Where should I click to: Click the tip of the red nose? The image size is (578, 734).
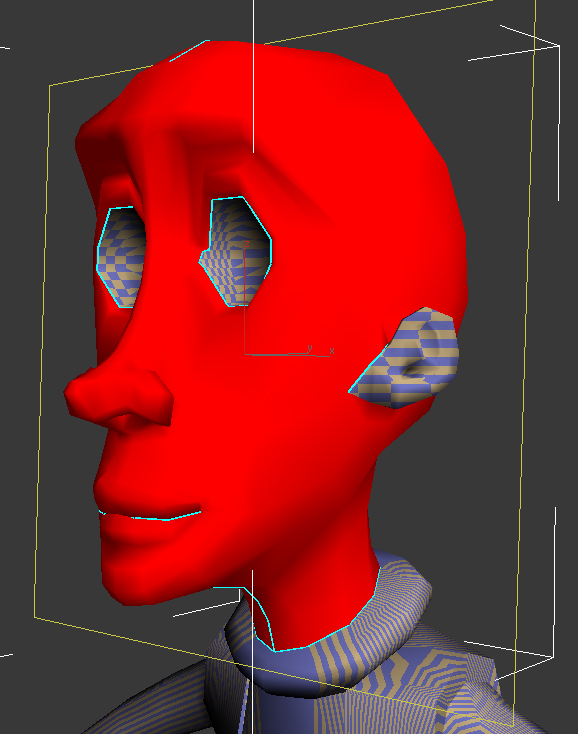click(75, 391)
